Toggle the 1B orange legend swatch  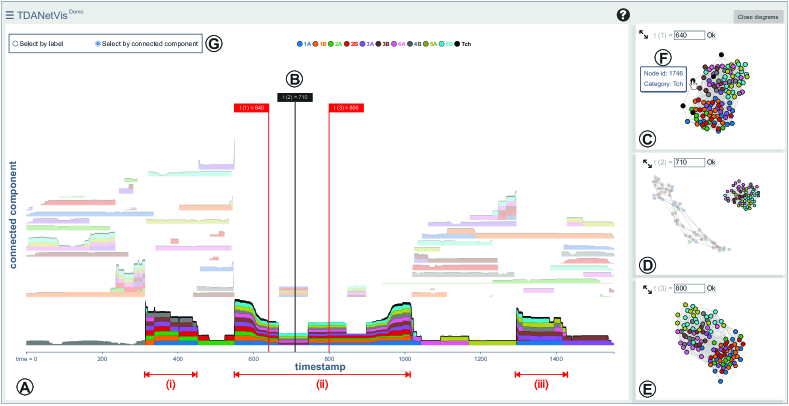(315, 44)
